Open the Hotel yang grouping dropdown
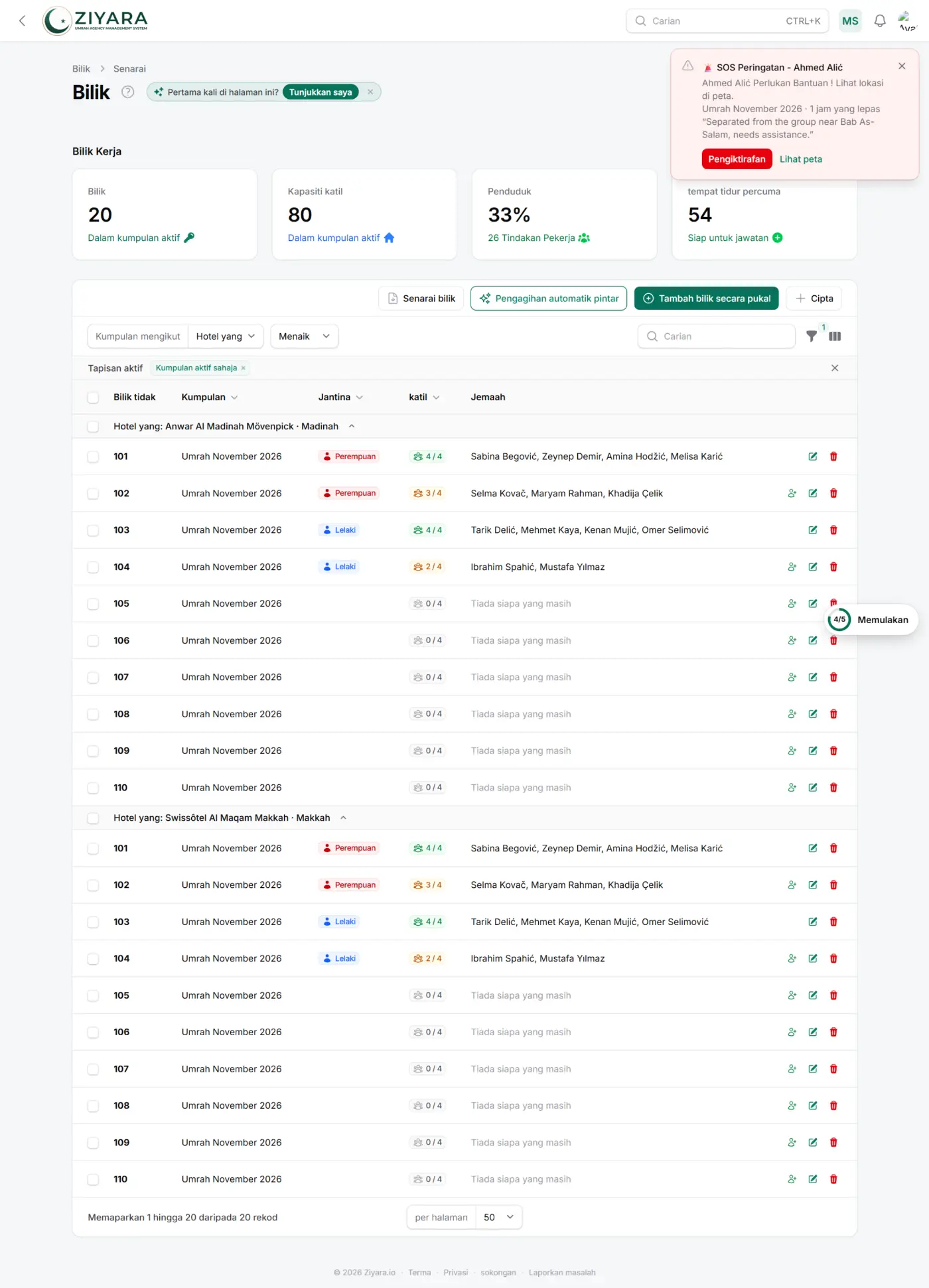 coord(226,336)
